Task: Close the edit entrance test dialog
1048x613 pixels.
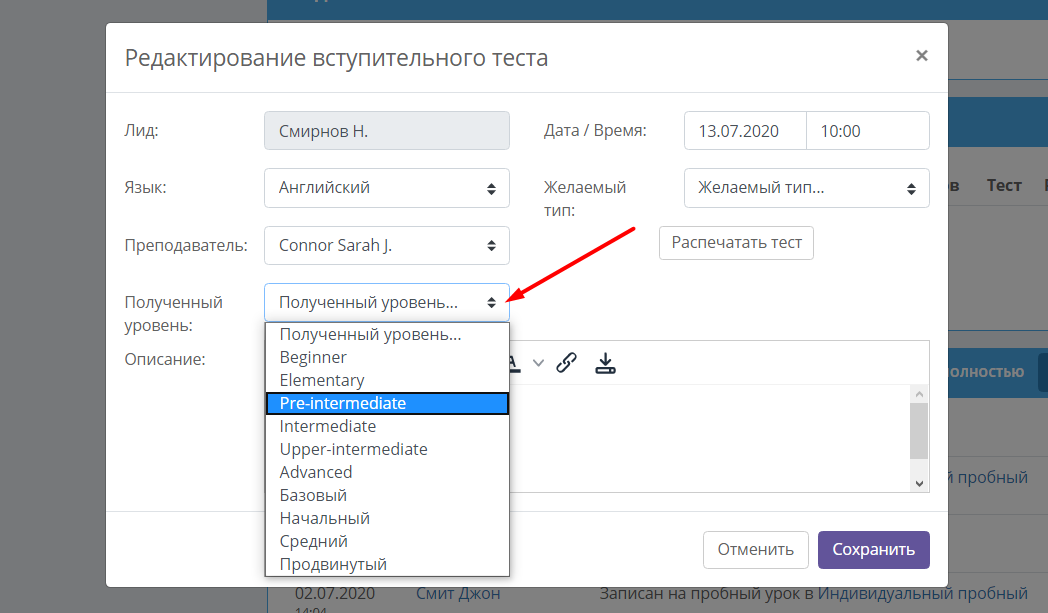Action: coord(922,55)
